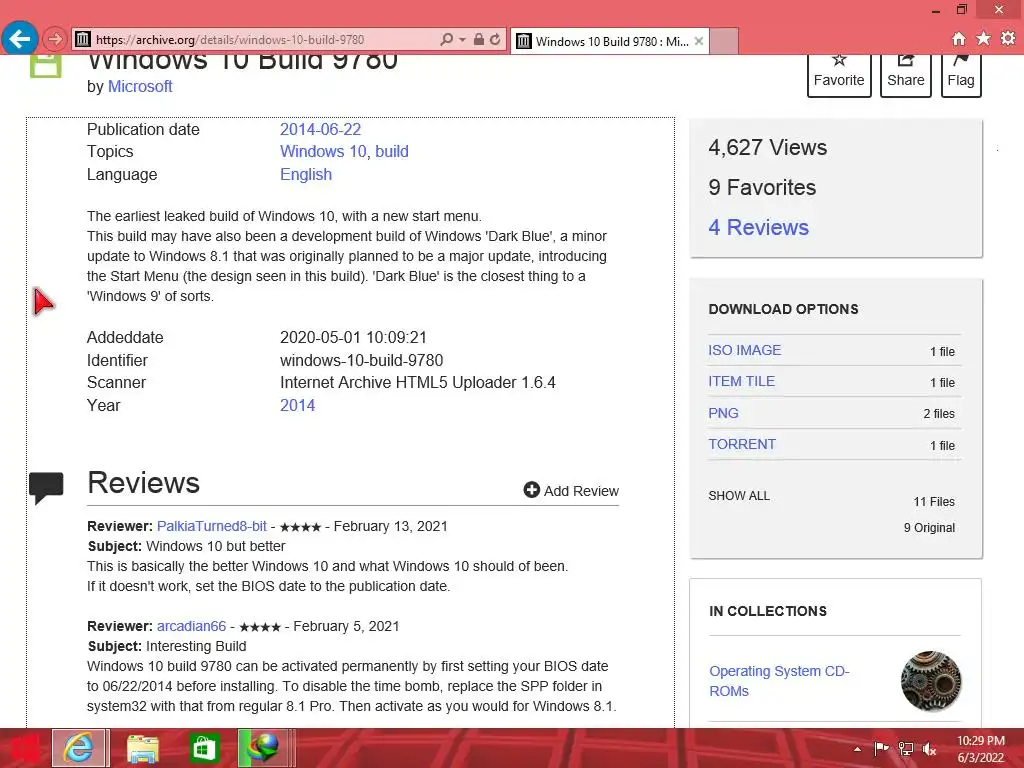
Task: Refresh the page with reload icon
Action: [495, 40]
